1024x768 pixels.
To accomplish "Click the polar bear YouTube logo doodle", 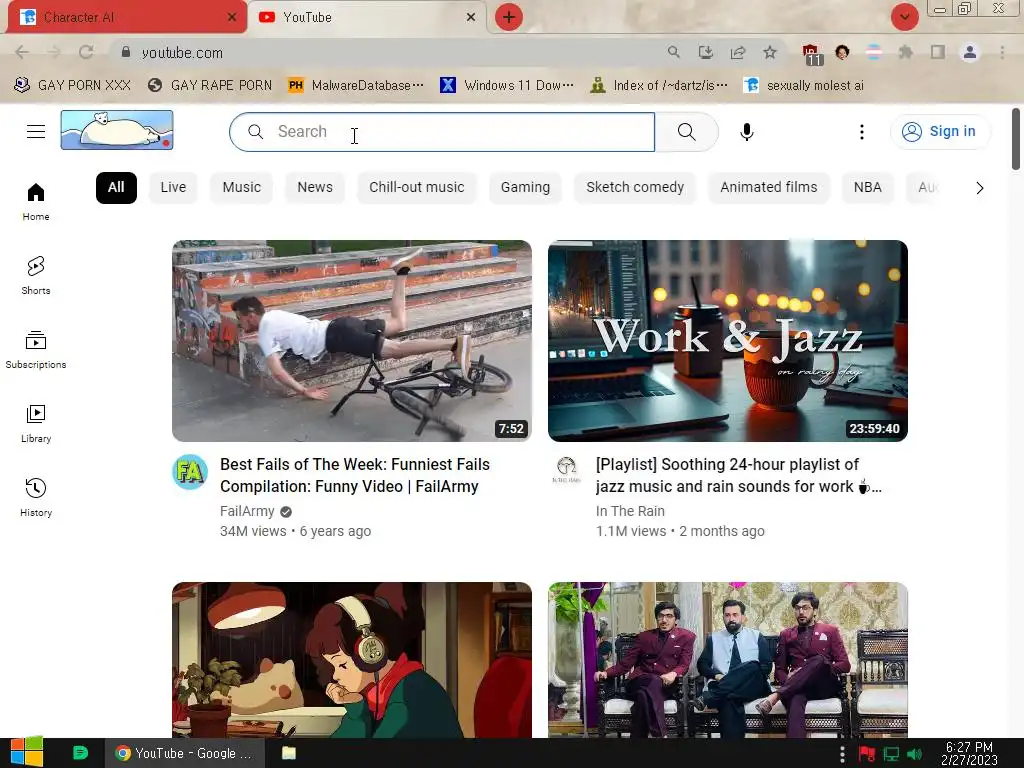I will pos(117,130).
